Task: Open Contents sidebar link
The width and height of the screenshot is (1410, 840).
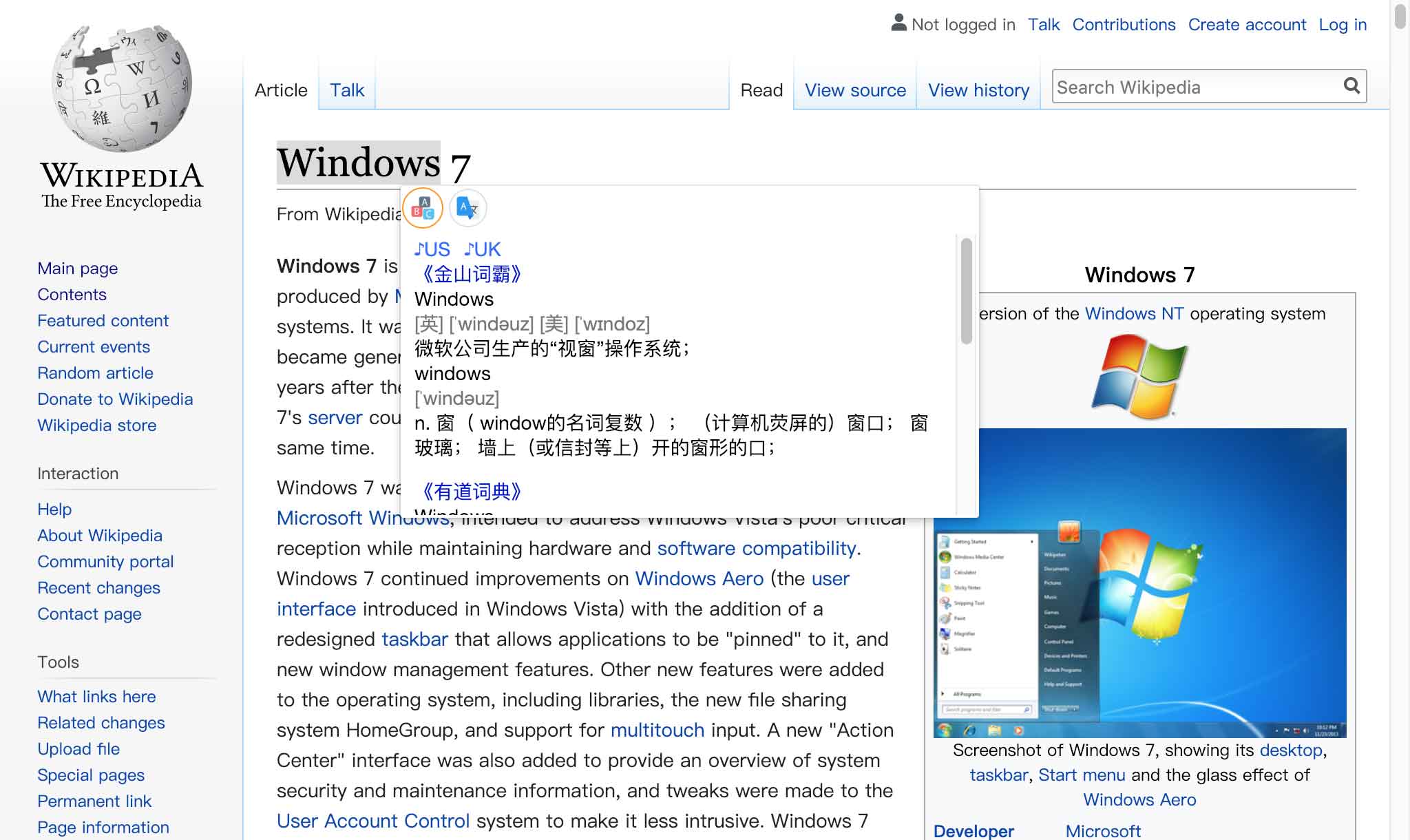Action: [x=72, y=295]
